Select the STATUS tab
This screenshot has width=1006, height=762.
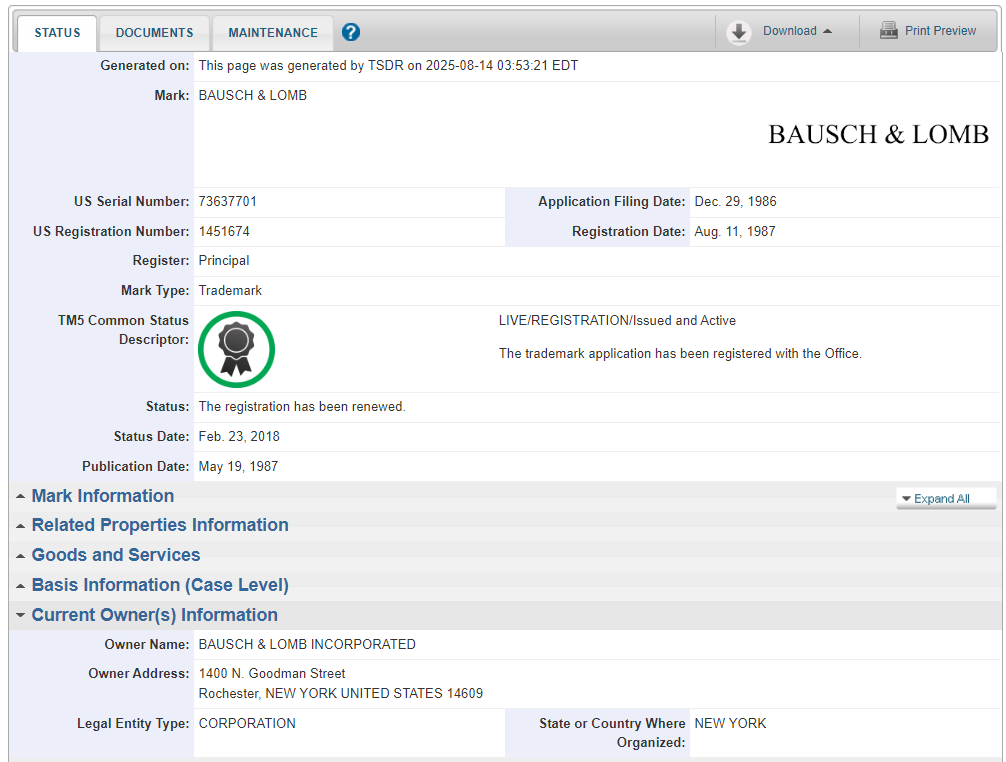[x=57, y=33]
